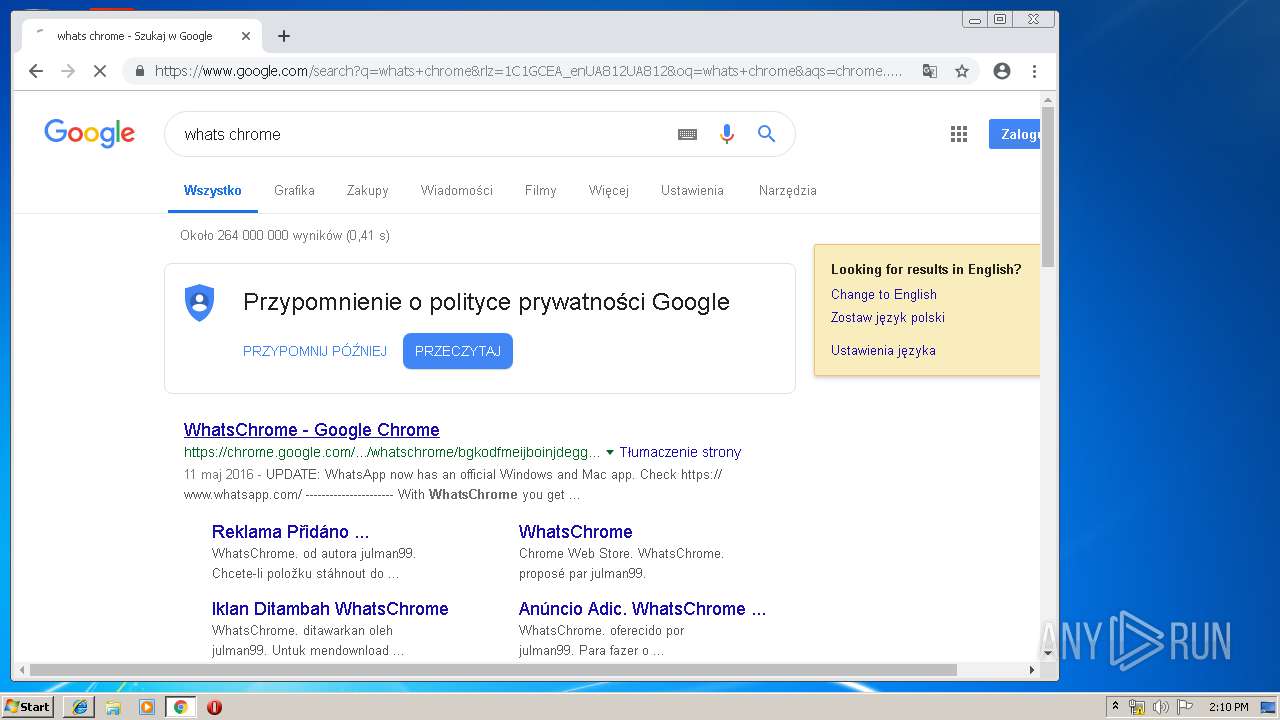Click 'Tłumaczenie strony' link

click(x=681, y=452)
